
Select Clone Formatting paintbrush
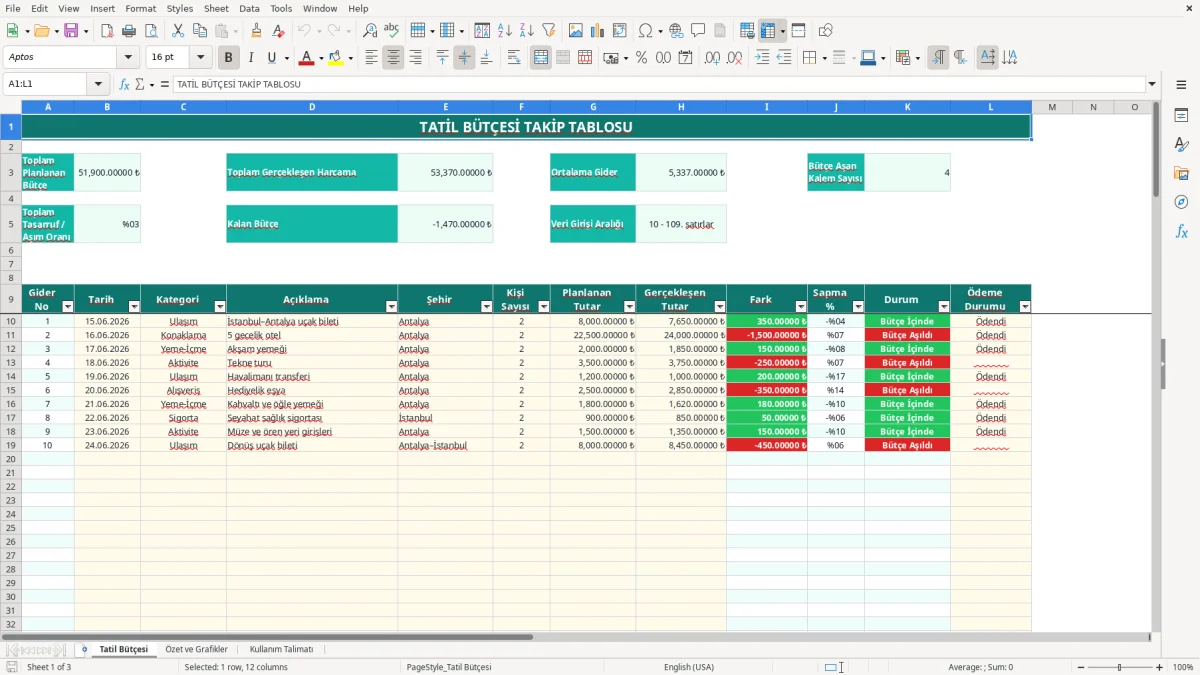tap(256, 31)
